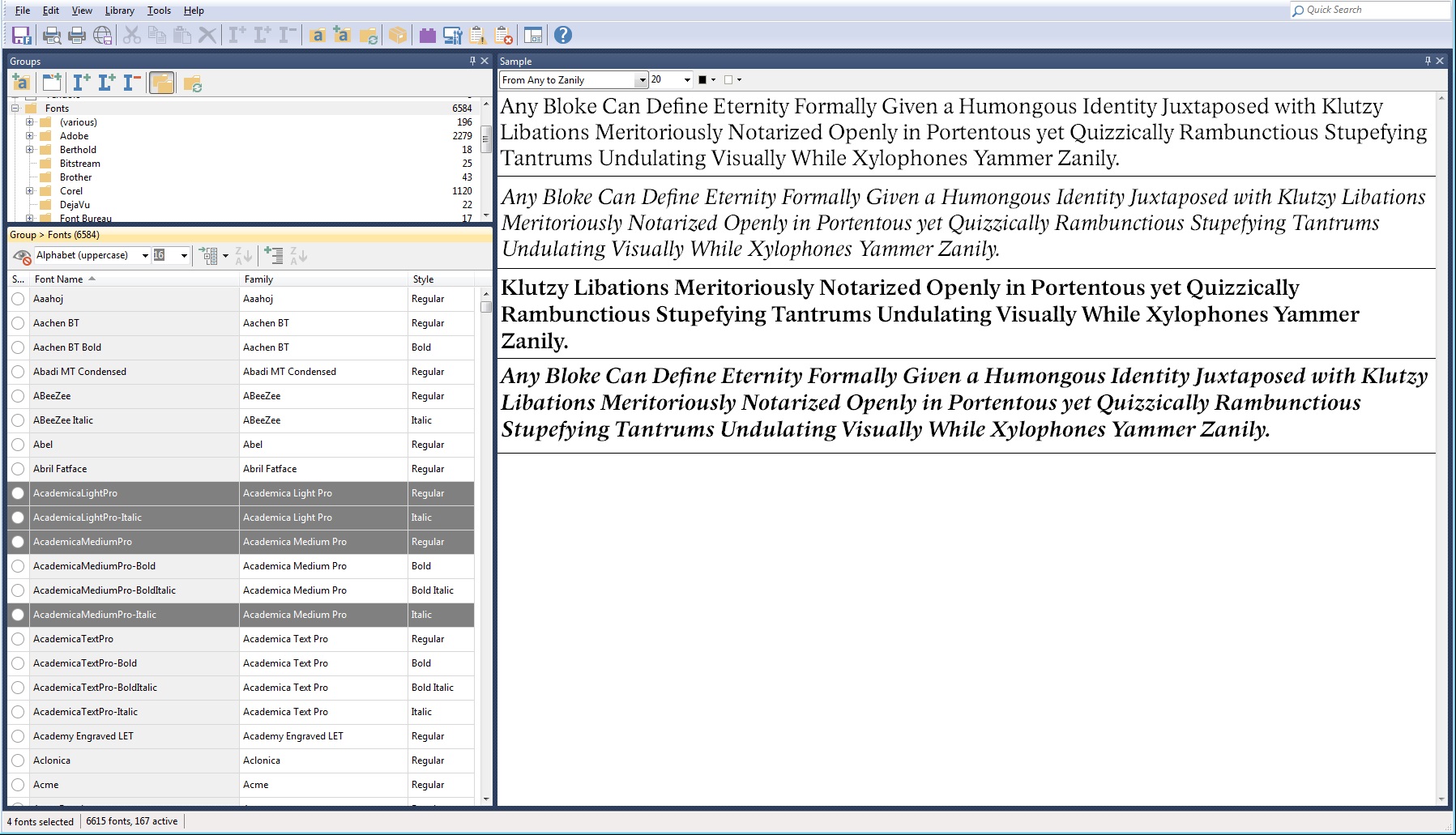This screenshot has height=835, width=1456.
Task: Open Help via question mark icon
Action: tap(563, 35)
